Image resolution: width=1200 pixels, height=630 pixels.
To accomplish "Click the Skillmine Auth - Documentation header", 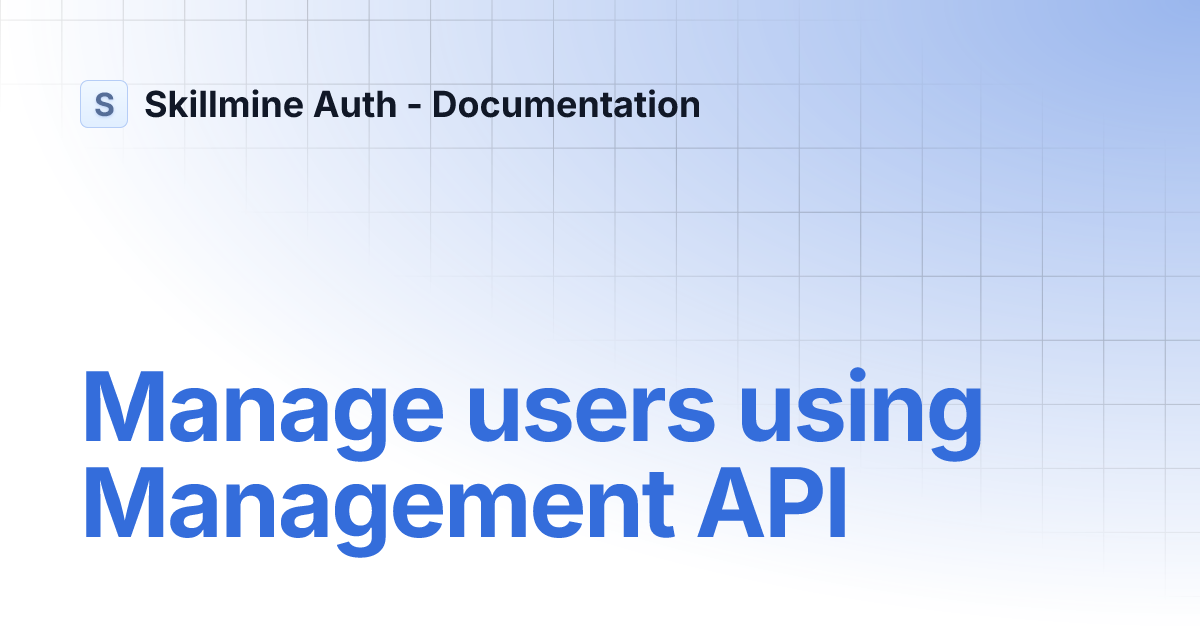I will (422, 104).
